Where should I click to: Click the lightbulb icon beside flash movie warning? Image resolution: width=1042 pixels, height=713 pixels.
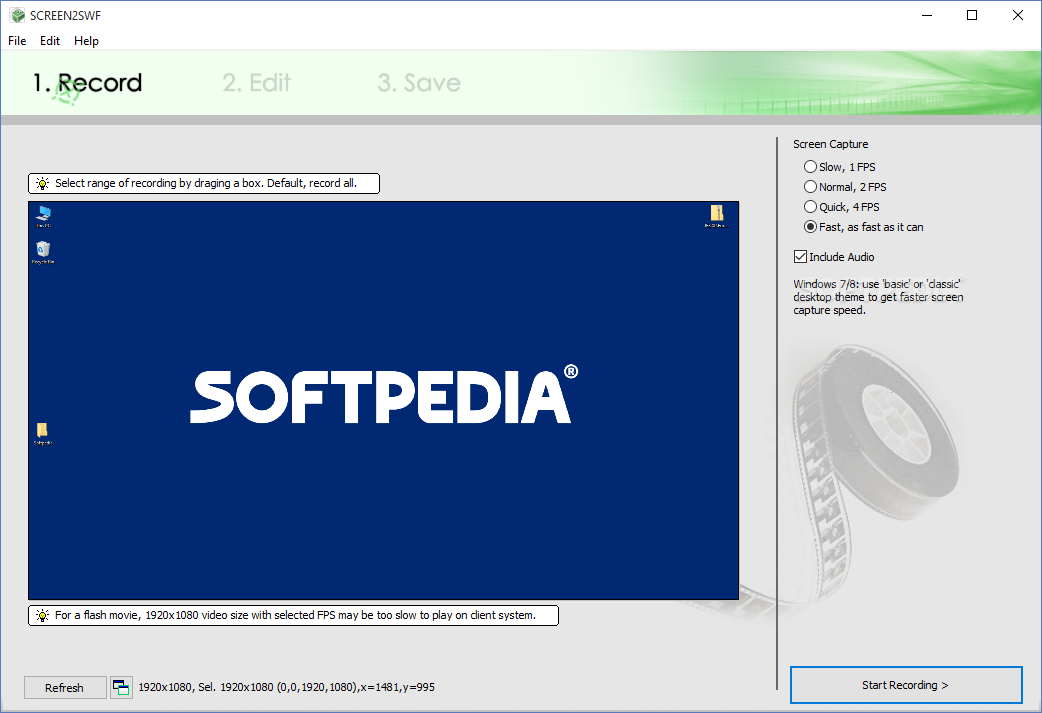pyautogui.click(x=43, y=615)
